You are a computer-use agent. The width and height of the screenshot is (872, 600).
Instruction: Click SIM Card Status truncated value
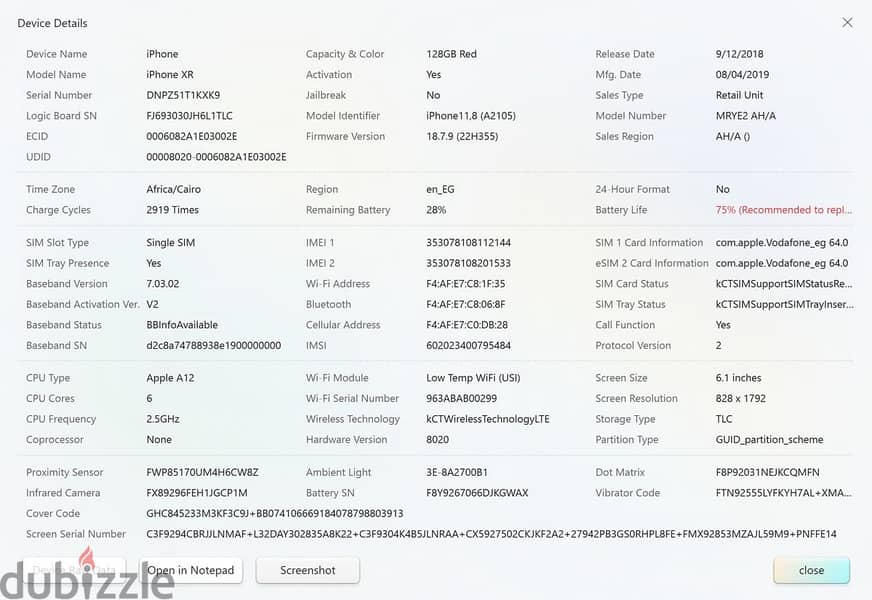[x=784, y=284]
